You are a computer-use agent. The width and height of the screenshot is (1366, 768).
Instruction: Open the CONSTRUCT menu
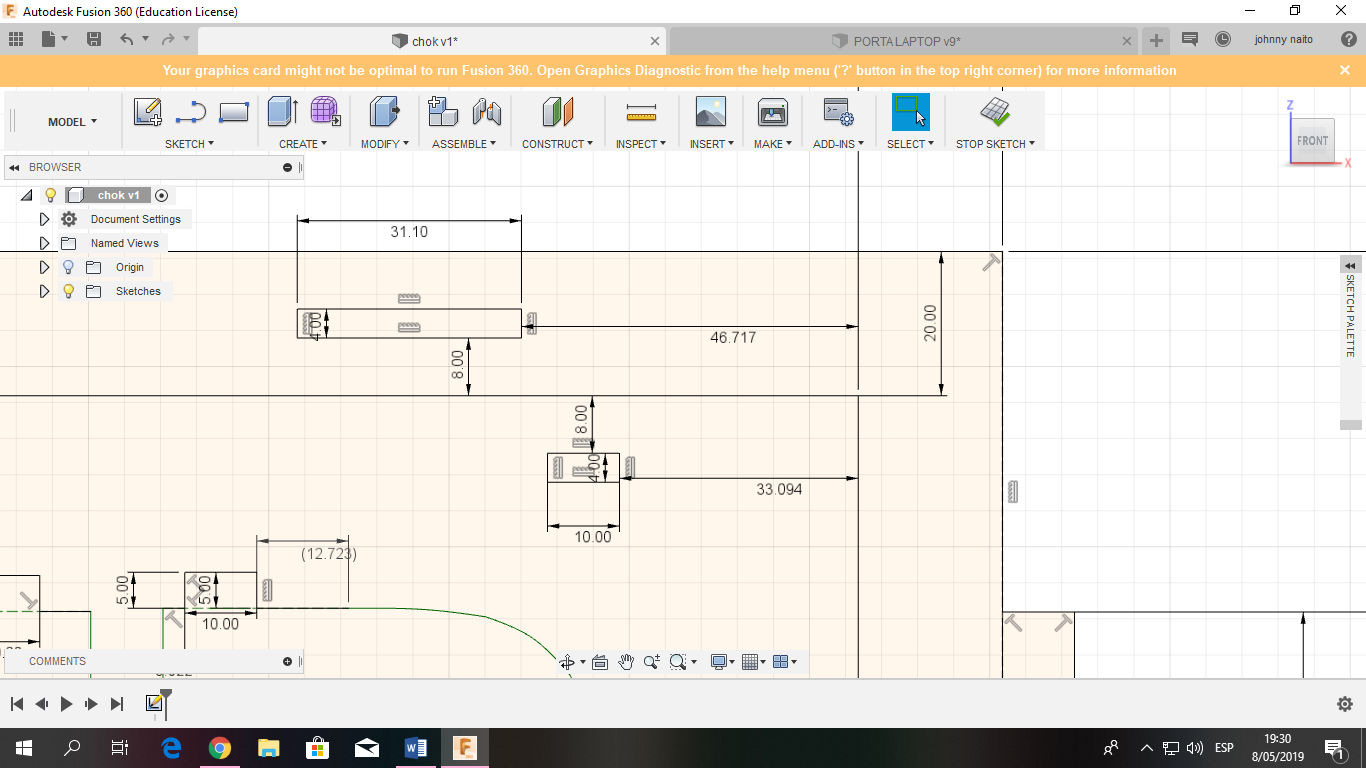[x=557, y=144]
